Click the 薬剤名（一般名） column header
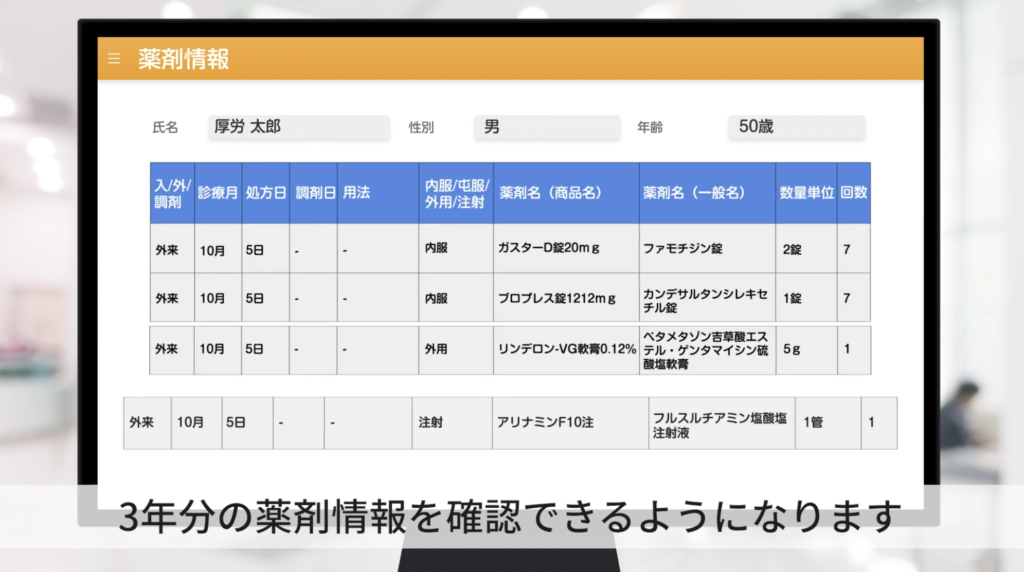Viewport: 1024px width, 572px height. point(707,193)
